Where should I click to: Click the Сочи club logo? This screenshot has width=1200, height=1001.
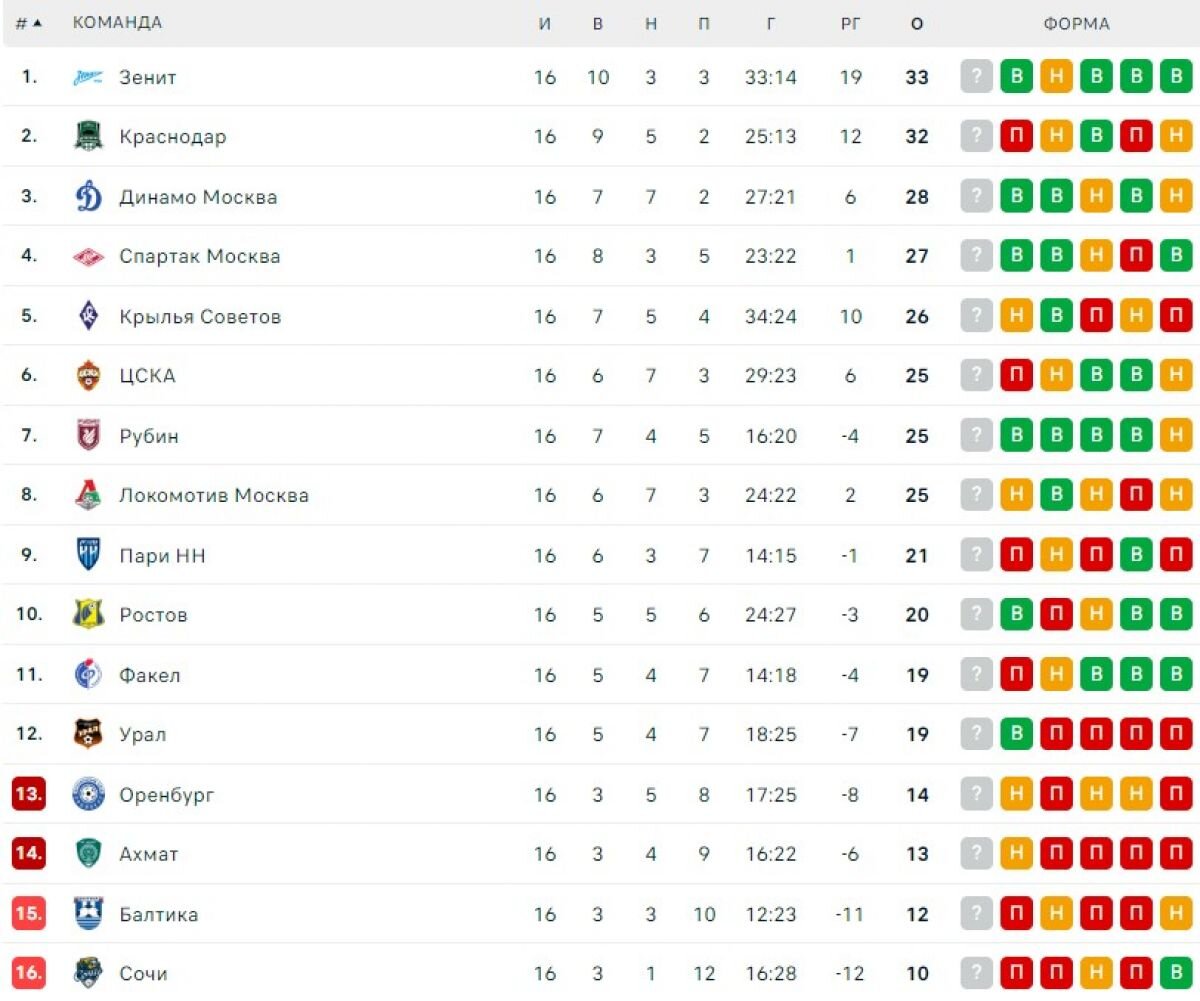(x=88, y=973)
